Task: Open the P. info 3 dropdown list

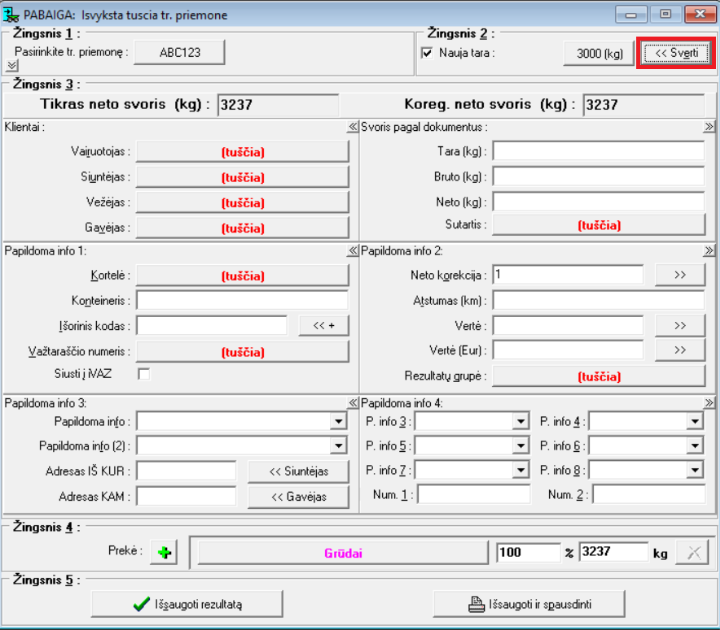Action: click(x=520, y=422)
